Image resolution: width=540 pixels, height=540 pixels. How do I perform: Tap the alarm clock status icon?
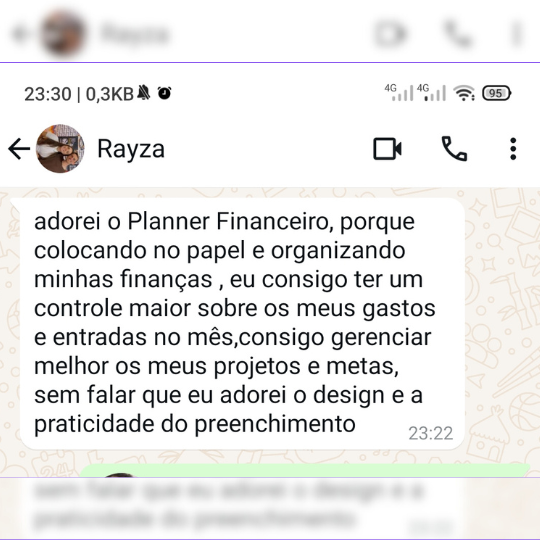point(164,93)
